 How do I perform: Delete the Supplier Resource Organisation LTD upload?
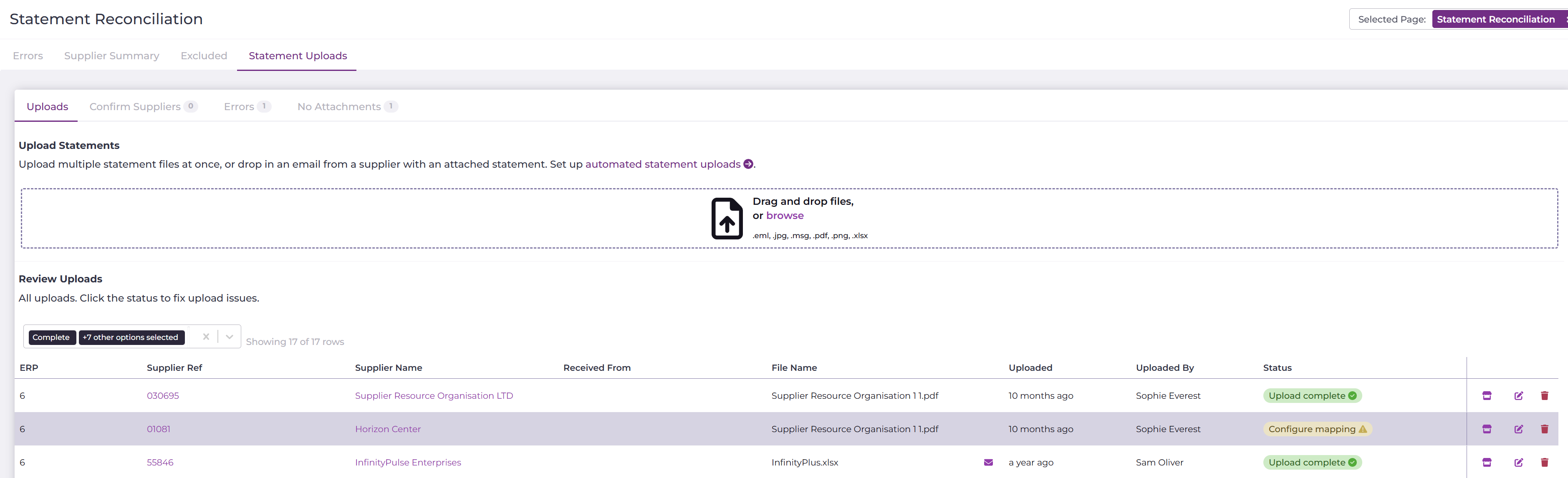[x=1544, y=395]
